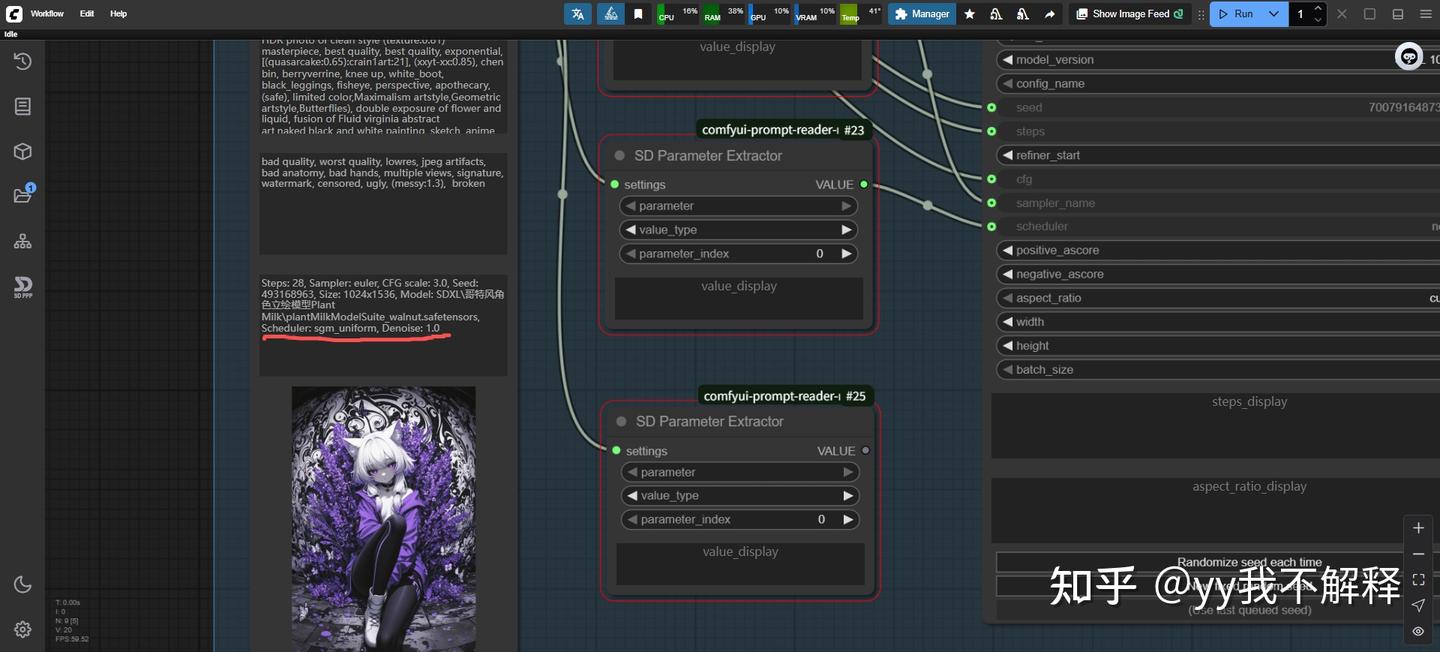
Task: Toggle dark theme moon icon
Action: click(x=22, y=585)
